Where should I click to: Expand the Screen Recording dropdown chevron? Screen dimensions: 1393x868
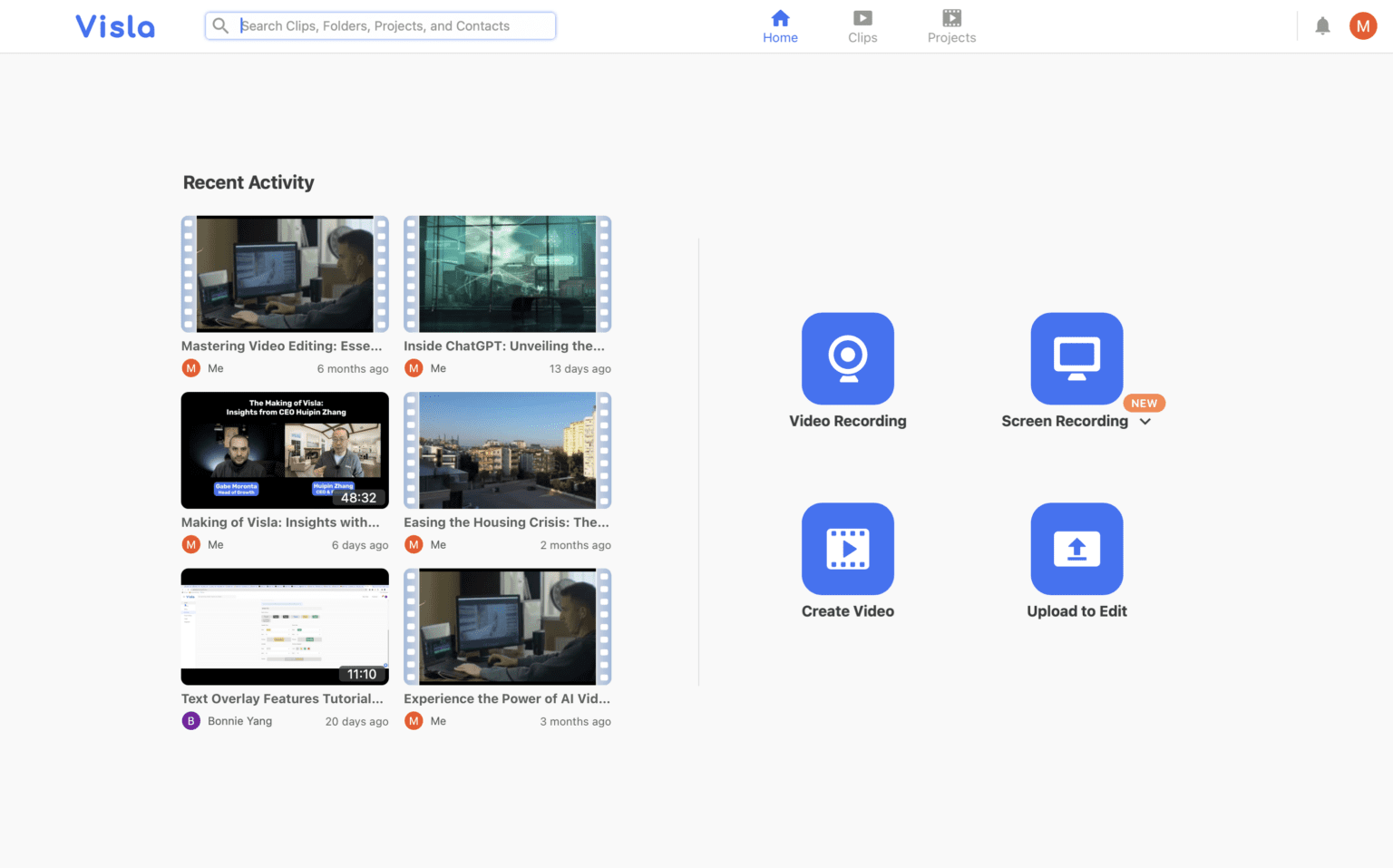tap(1145, 421)
